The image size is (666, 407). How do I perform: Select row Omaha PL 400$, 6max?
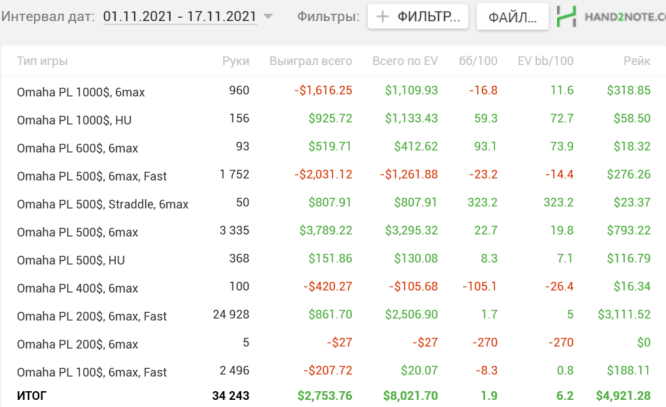(333, 287)
